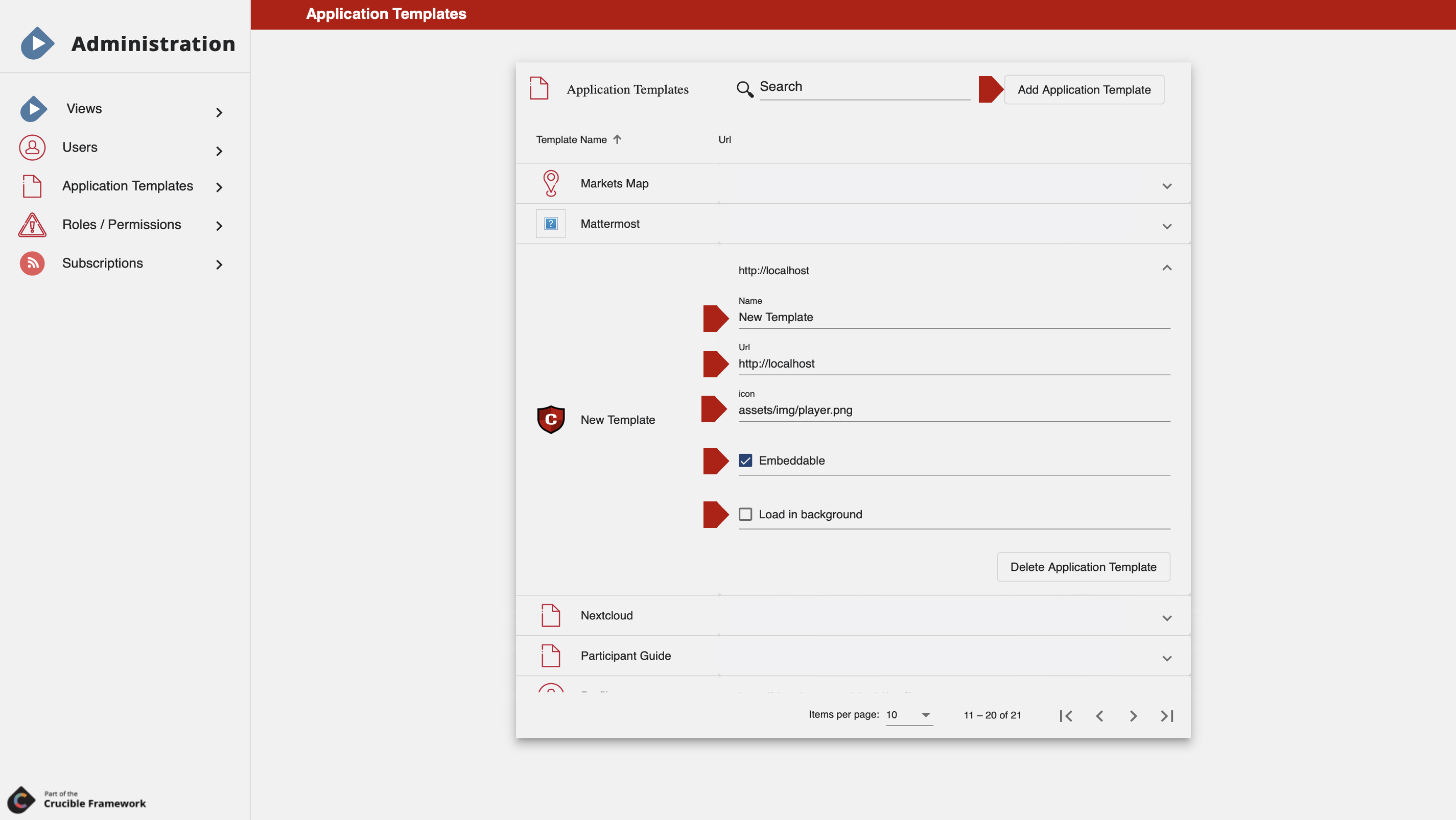Go to the first page of results
The width and height of the screenshot is (1456, 820).
click(x=1066, y=715)
